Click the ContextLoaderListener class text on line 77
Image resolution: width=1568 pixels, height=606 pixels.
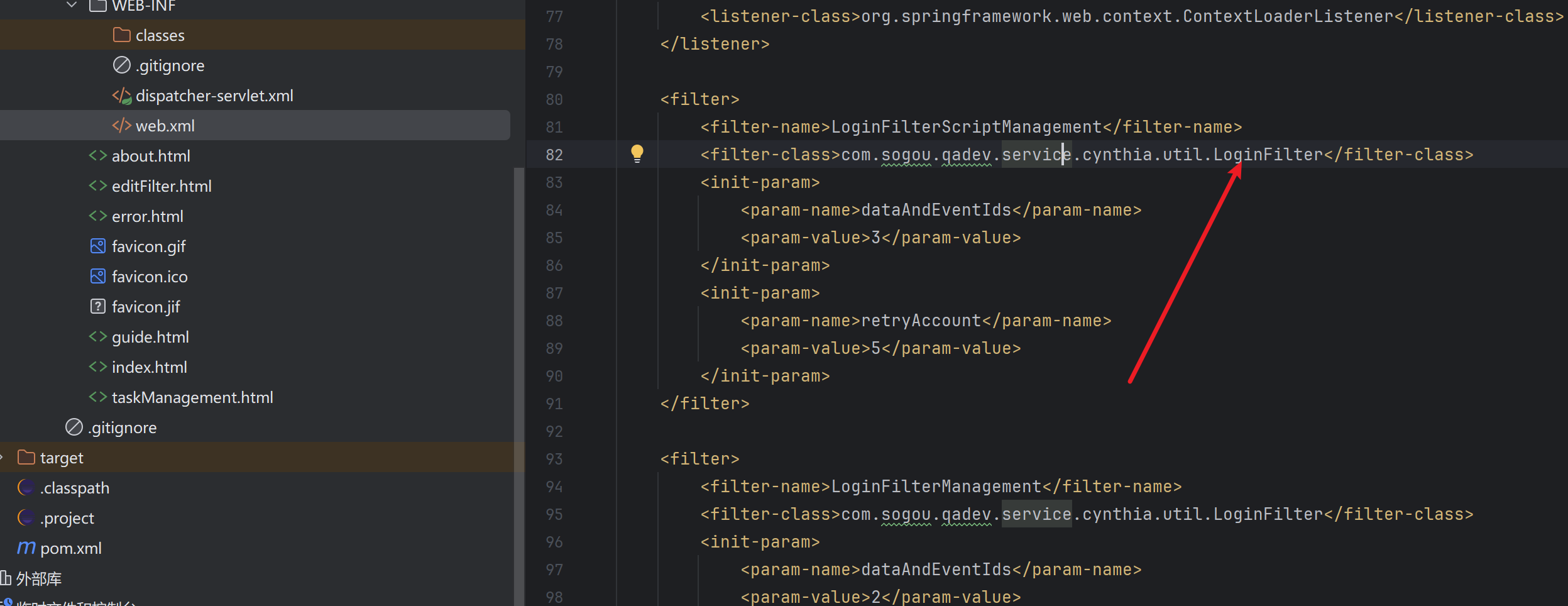pos(1288,16)
